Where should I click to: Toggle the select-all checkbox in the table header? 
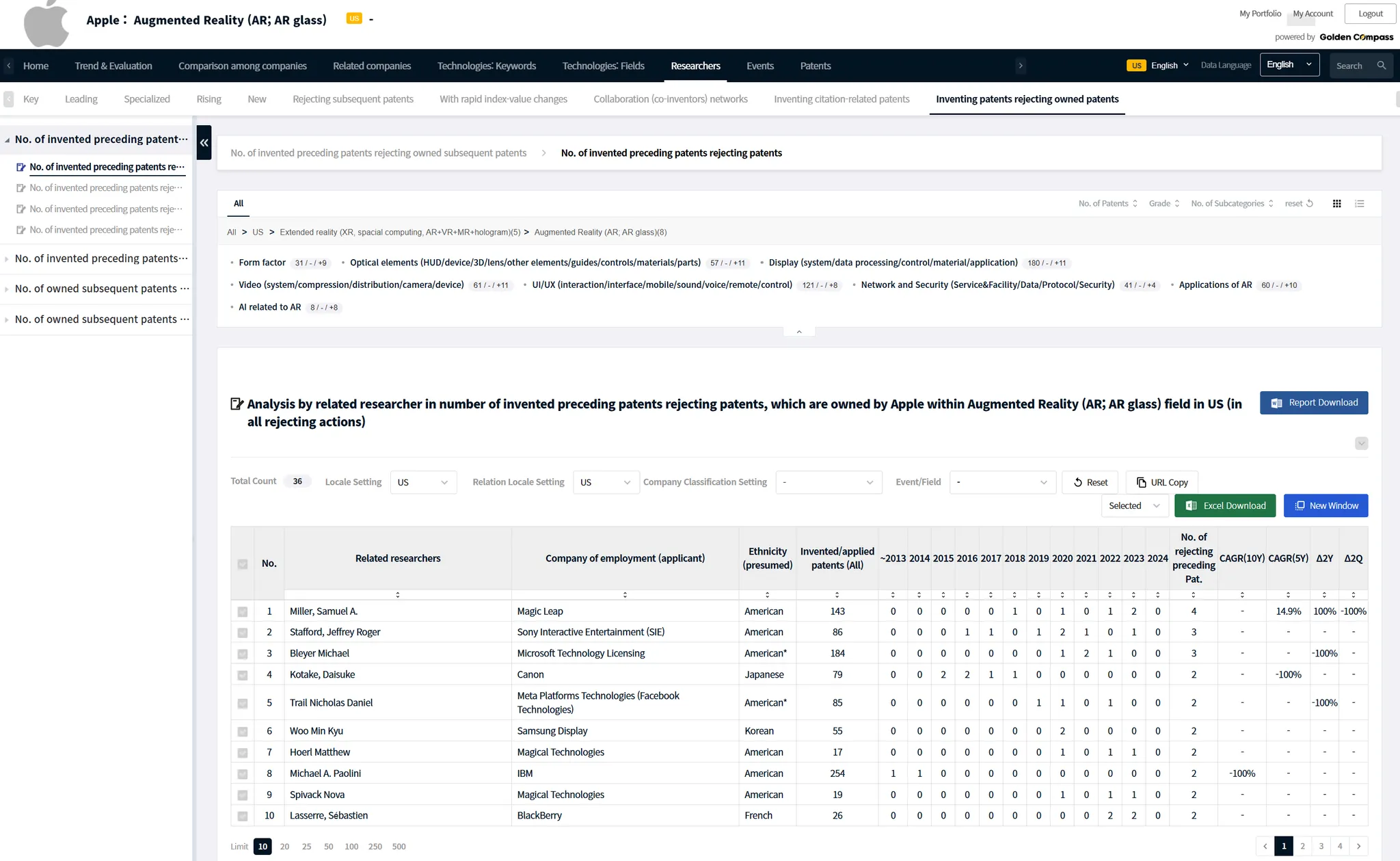pos(242,564)
